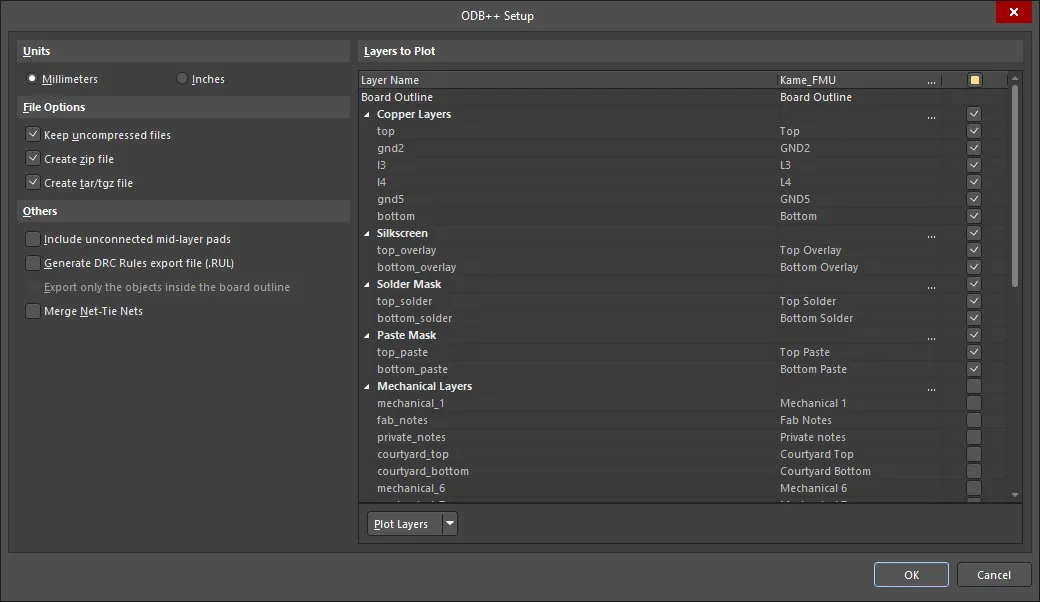This screenshot has height=602, width=1040.
Task: Uncheck the gnd2 layer plot checkbox
Action: pyautogui.click(x=974, y=148)
